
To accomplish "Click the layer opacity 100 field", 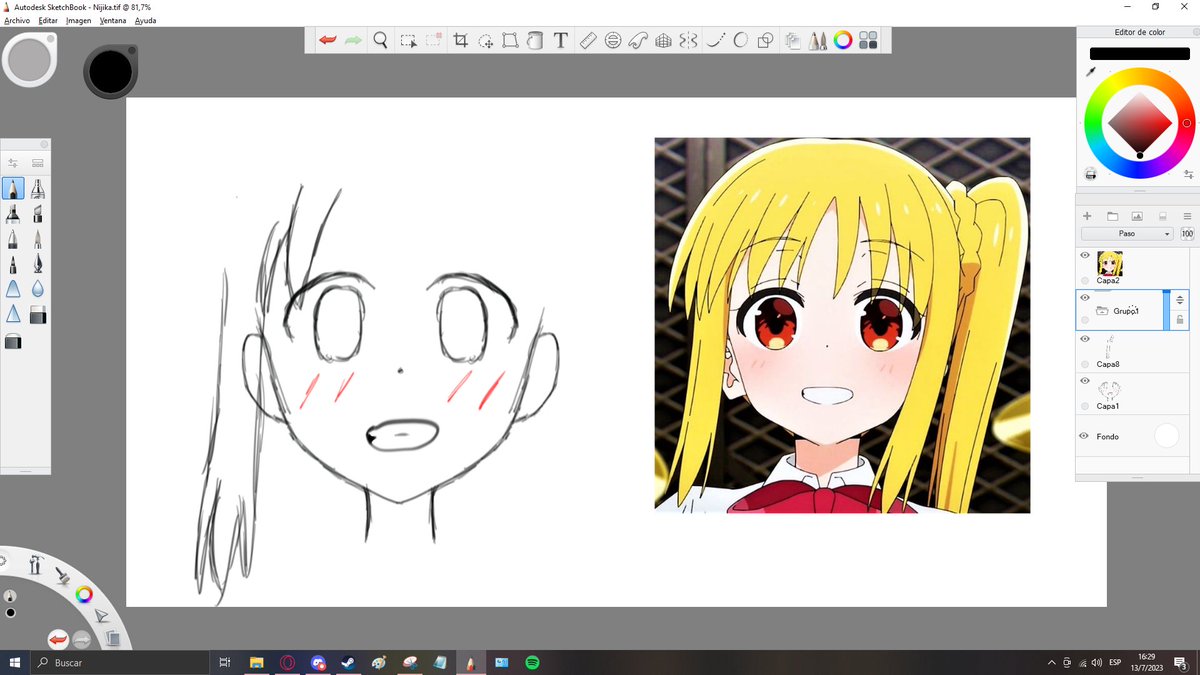I will pos(1187,233).
